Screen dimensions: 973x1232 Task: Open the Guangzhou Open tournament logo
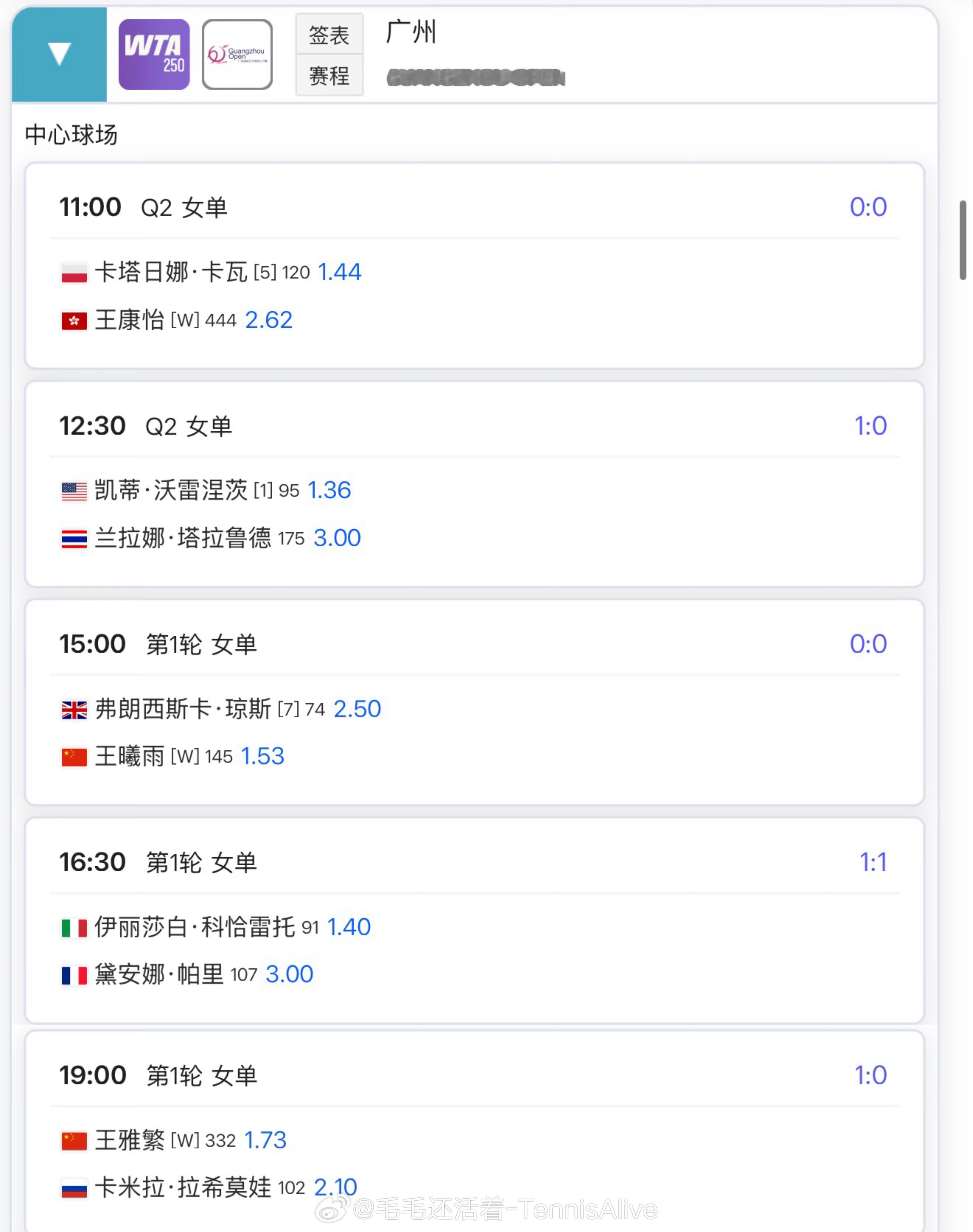tap(237, 55)
